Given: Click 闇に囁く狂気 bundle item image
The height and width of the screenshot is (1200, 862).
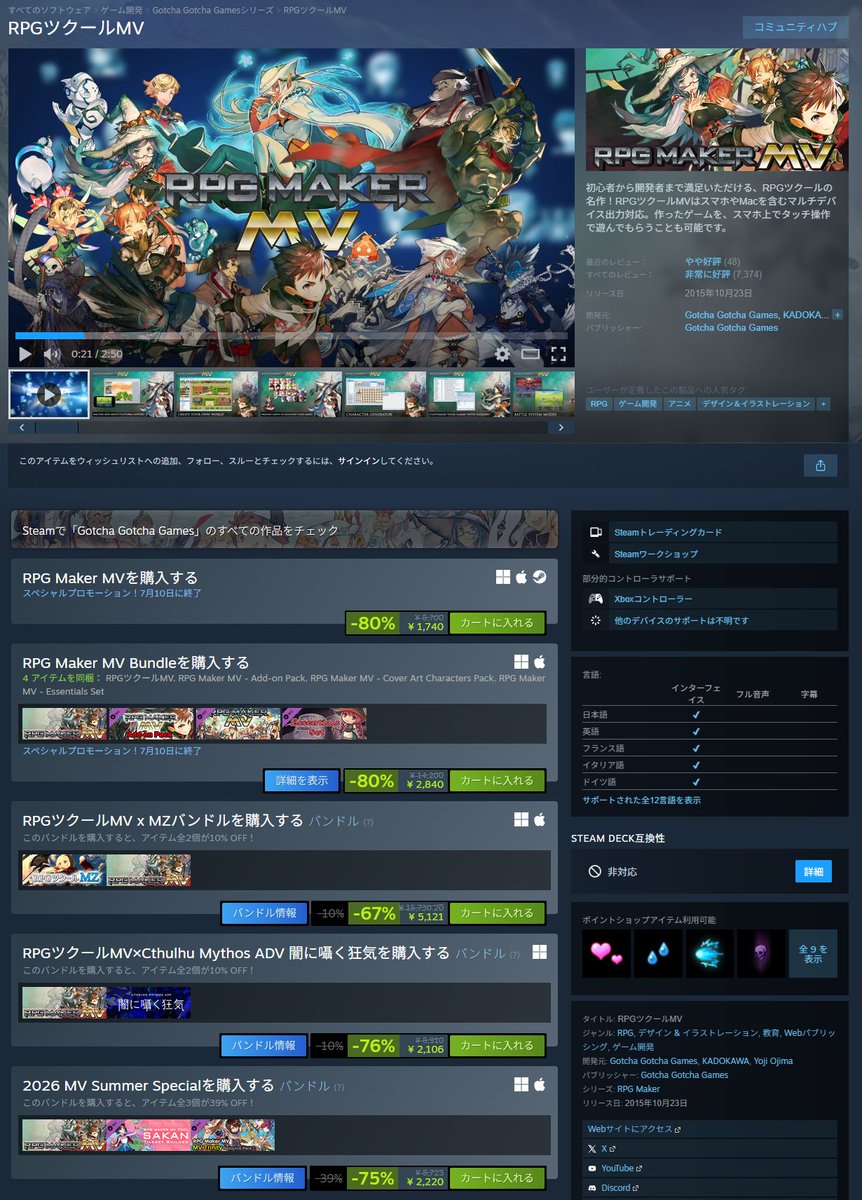Looking at the screenshot, I should point(149,1003).
